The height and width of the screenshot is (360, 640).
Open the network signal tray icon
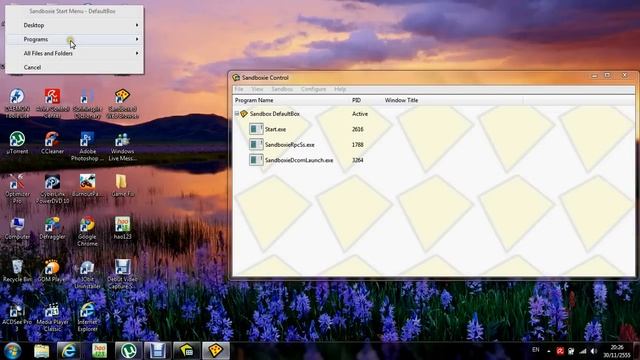coord(583,351)
